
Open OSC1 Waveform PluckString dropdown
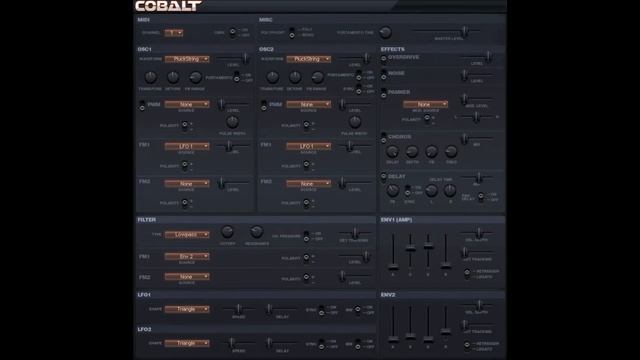tap(187, 59)
